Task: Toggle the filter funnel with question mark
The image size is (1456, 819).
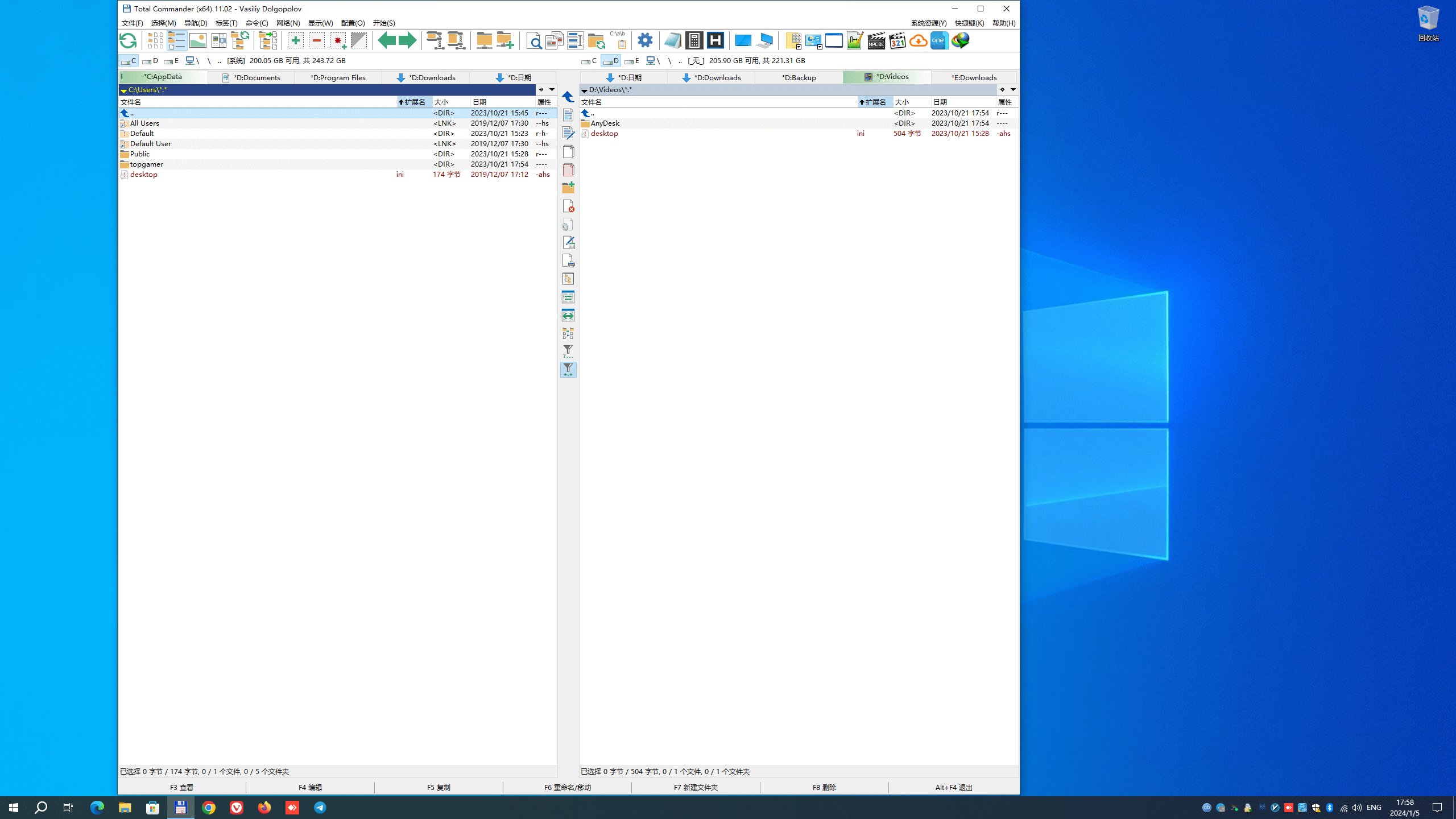Action: [568, 351]
